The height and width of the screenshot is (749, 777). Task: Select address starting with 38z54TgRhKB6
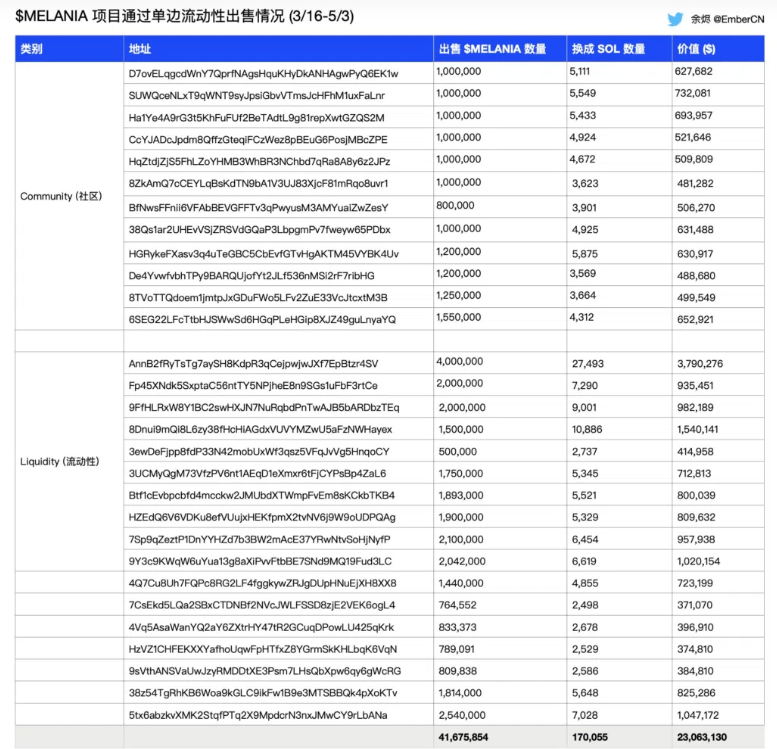(x=263, y=693)
